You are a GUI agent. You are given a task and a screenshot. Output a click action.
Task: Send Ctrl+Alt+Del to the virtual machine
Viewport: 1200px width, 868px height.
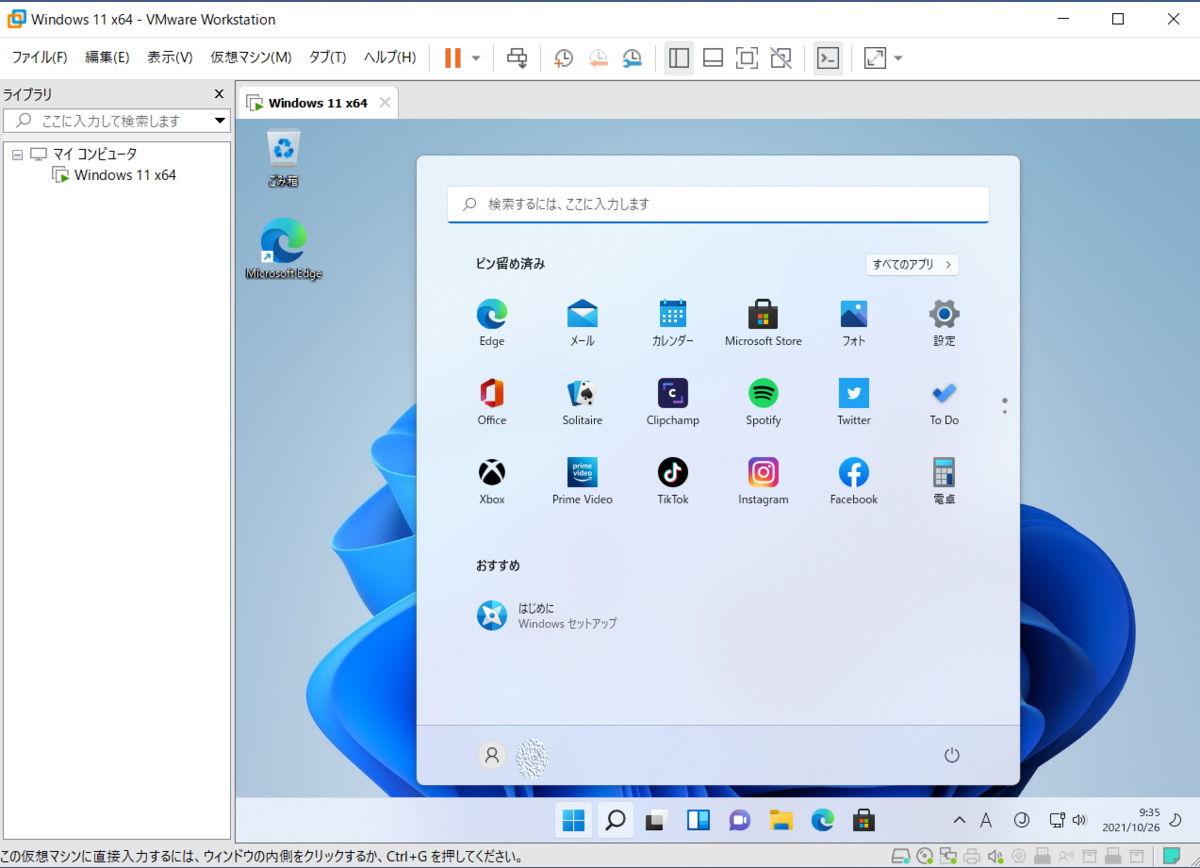(x=517, y=58)
